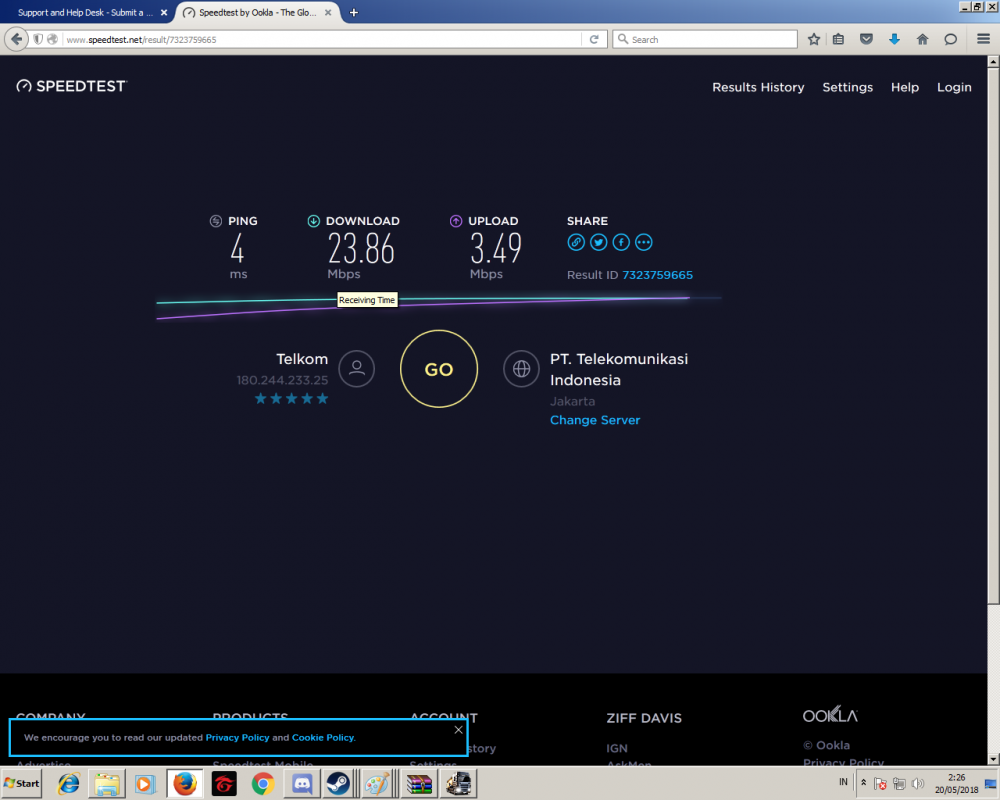Screen dimensions: 1000x800
Task: Open Result ID 7323759665 link
Action: pos(657,275)
